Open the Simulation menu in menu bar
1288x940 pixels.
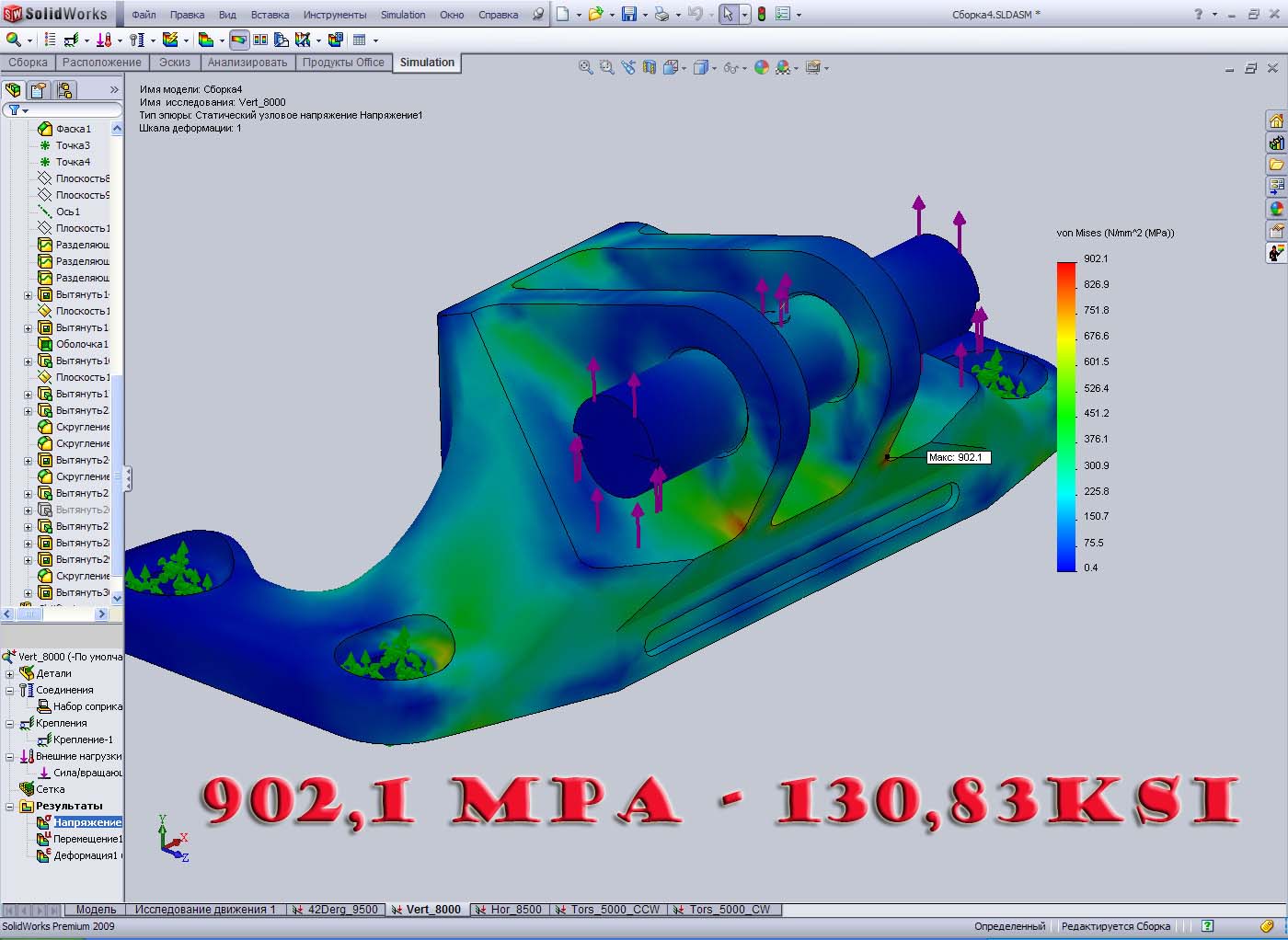coord(403,15)
